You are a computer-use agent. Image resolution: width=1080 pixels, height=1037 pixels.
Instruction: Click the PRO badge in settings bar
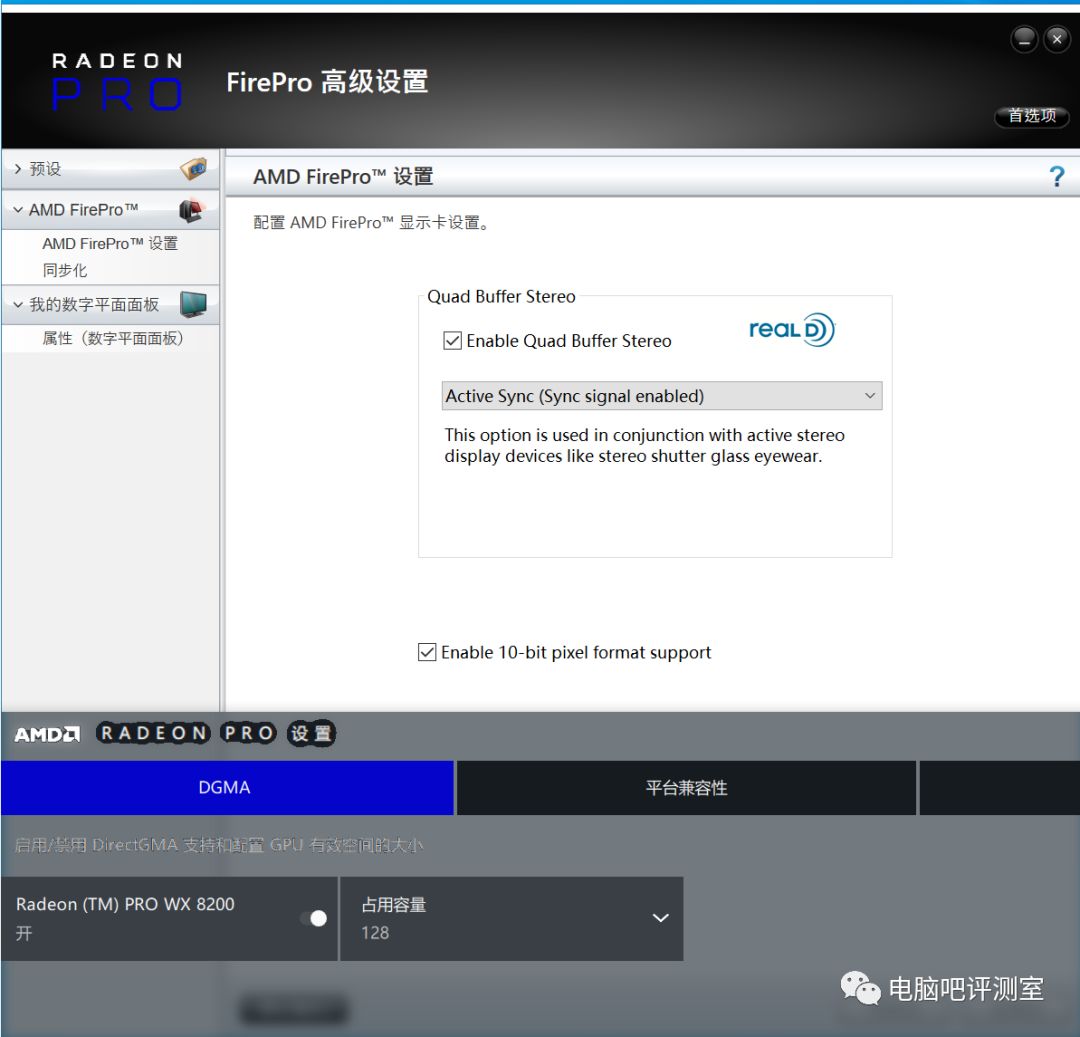249,733
